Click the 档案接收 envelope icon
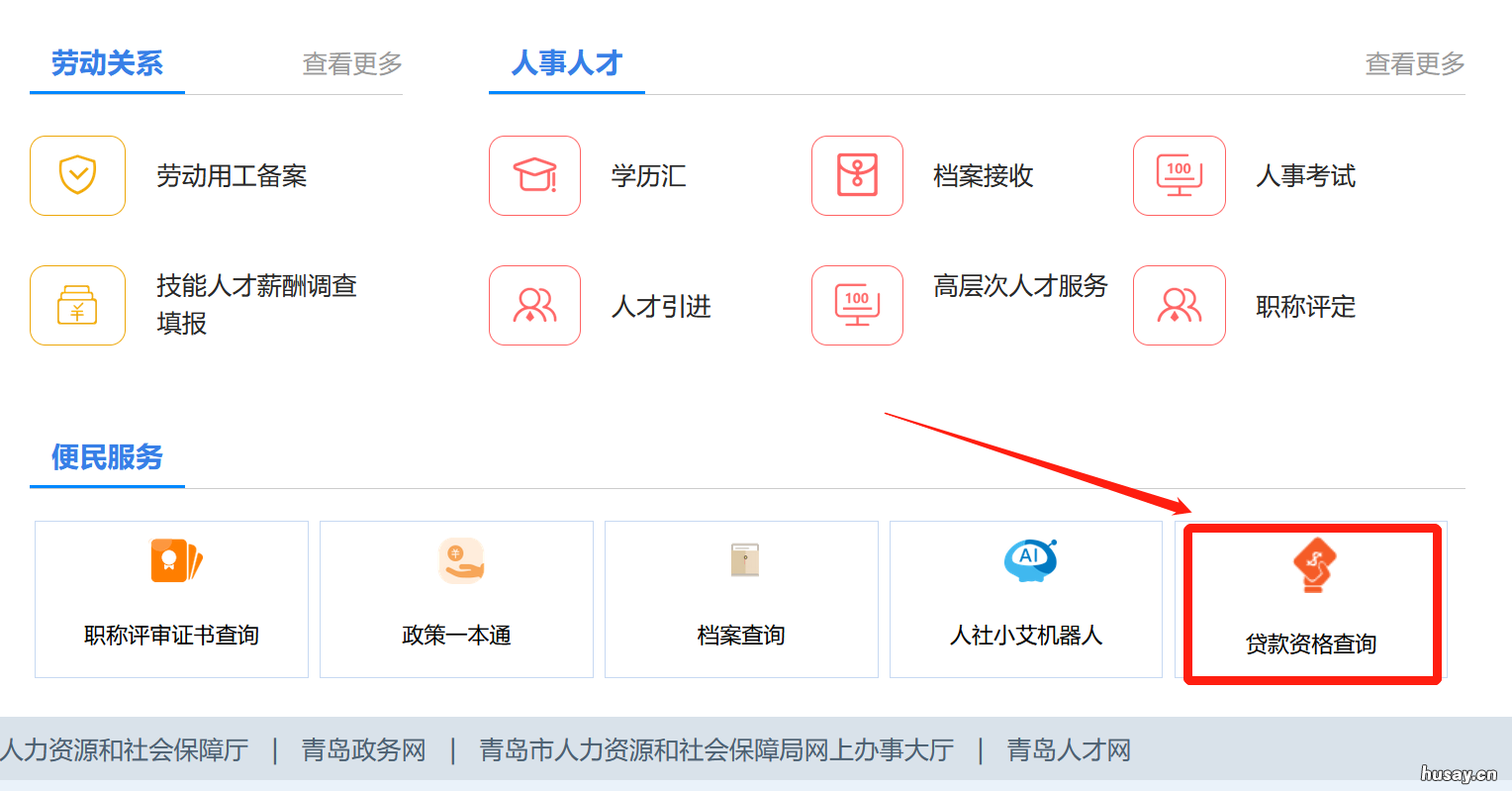 point(857,175)
